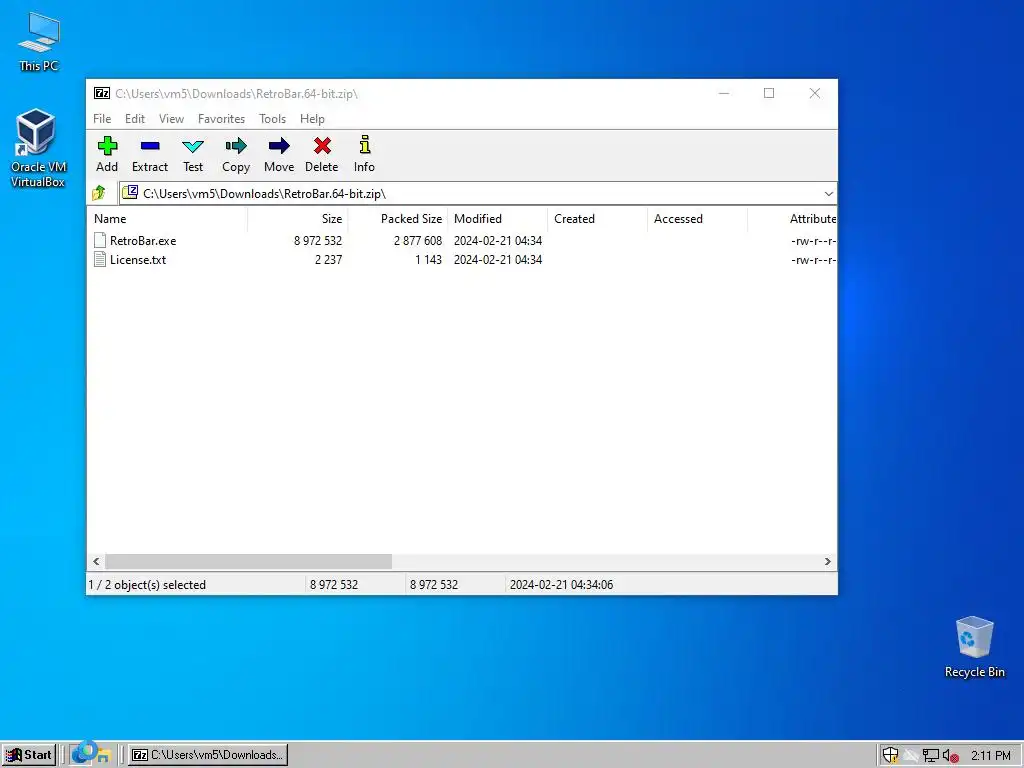Click status text '1 / 2 object(s) selected'
The width and height of the screenshot is (1024, 768).
[147, 585]
